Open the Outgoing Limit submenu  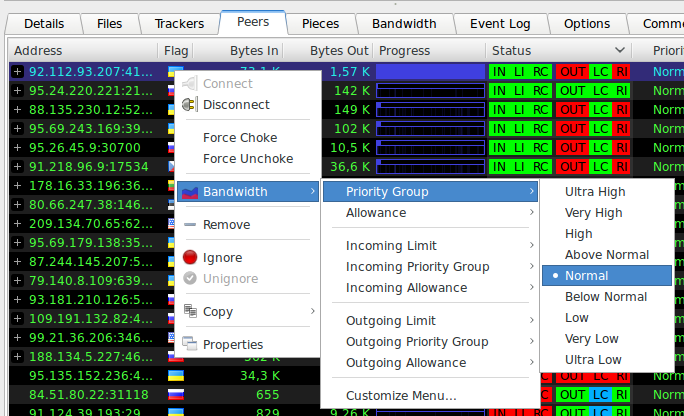click(430, 321)
